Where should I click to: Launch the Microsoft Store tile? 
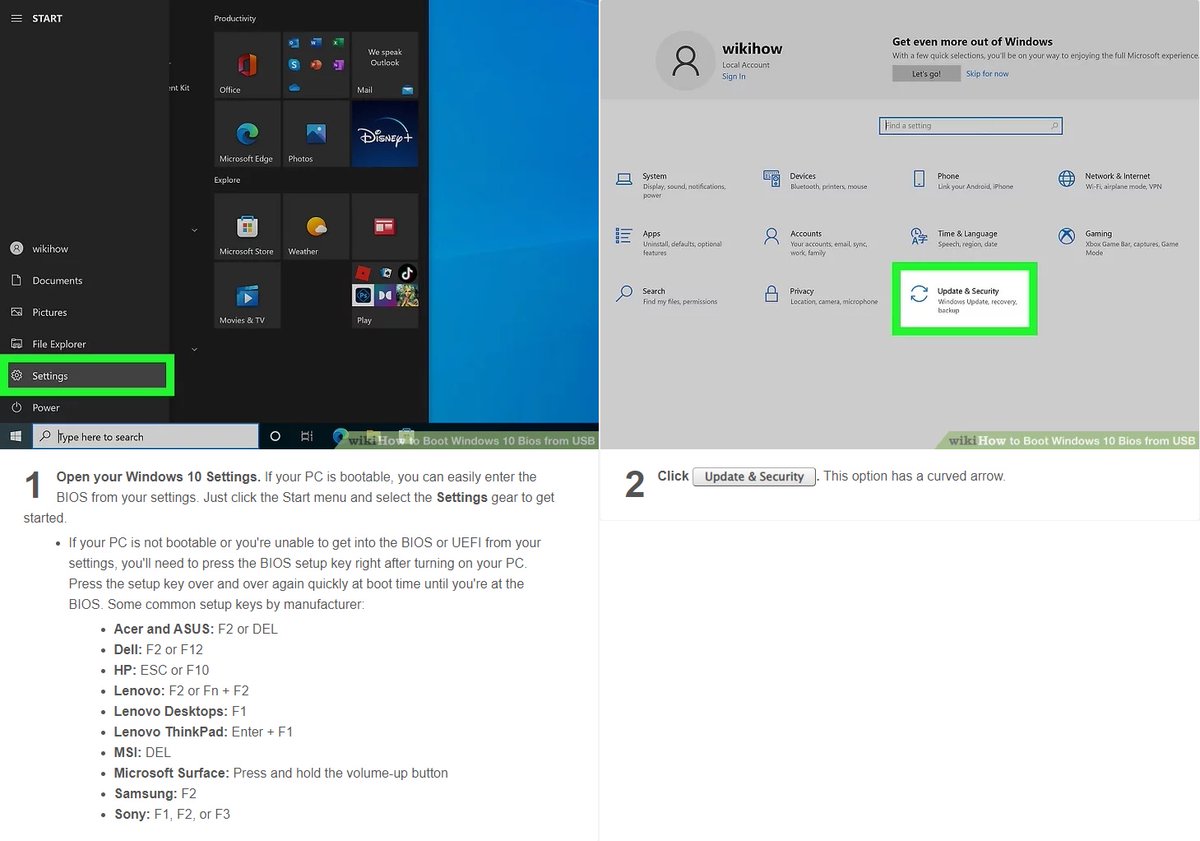pos(247,226)
